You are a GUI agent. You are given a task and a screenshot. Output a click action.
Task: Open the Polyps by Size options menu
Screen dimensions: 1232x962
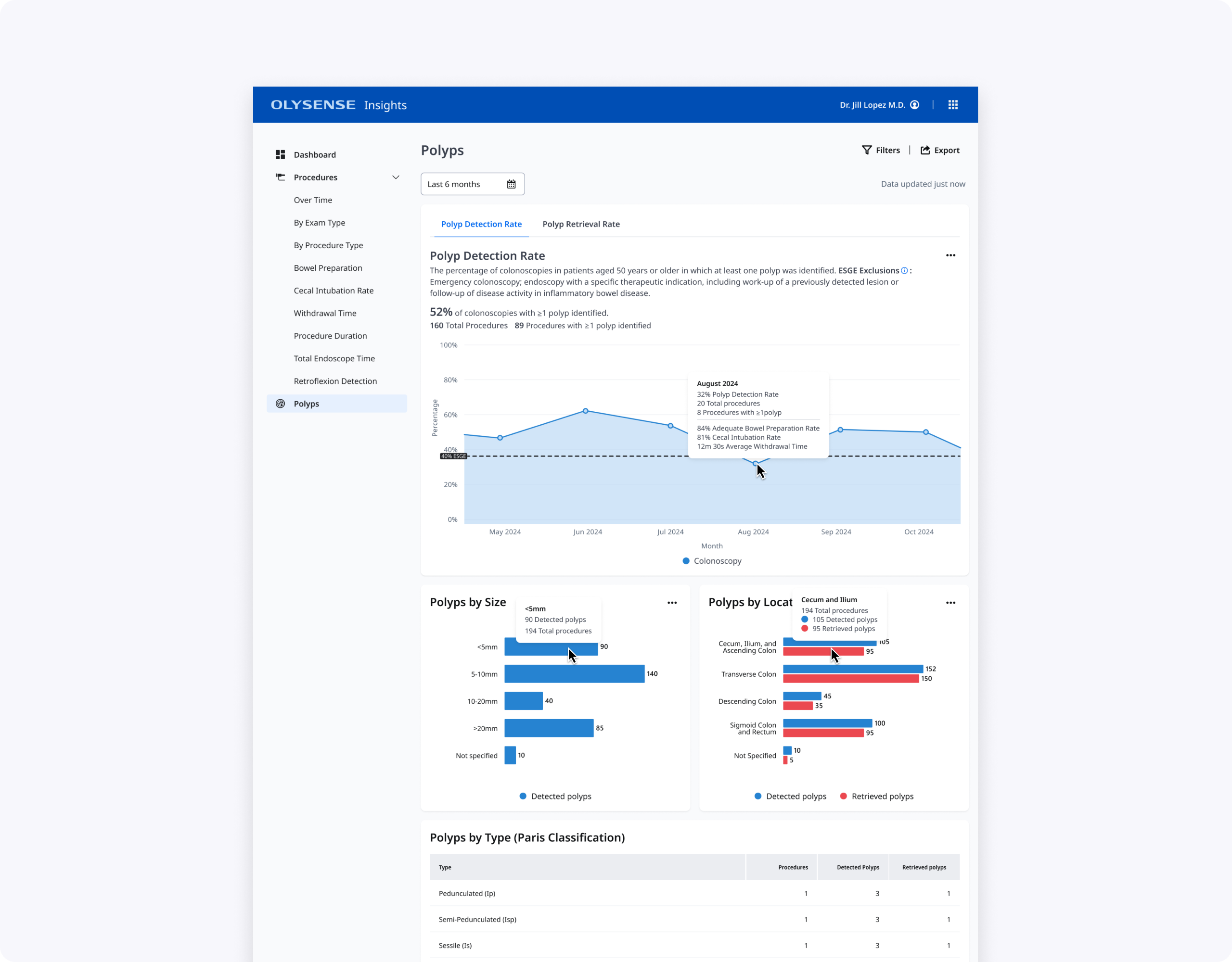click(672, 603)
